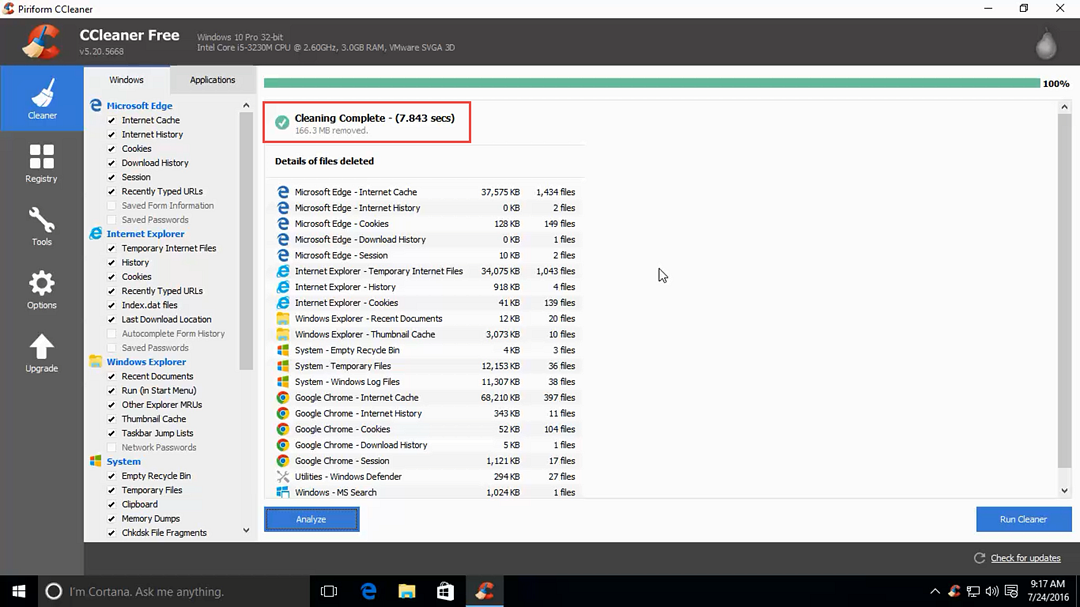Open the Windows Store from the taskbar
The height and width of the screenshot is (607, 1080).
tap(446, 591)
